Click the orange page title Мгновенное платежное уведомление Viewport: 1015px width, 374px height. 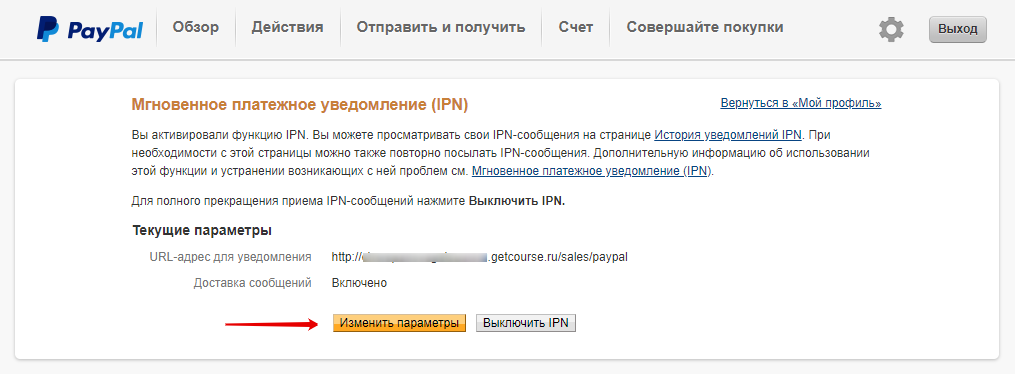(x=299, y=104)
